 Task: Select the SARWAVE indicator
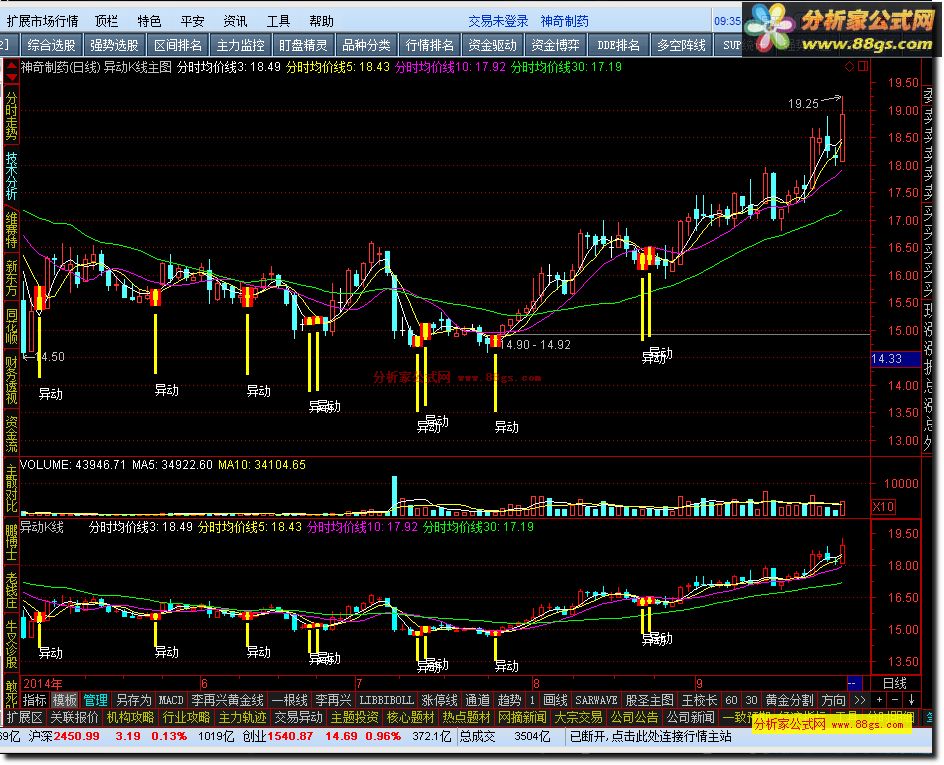(x=596, y=700)
